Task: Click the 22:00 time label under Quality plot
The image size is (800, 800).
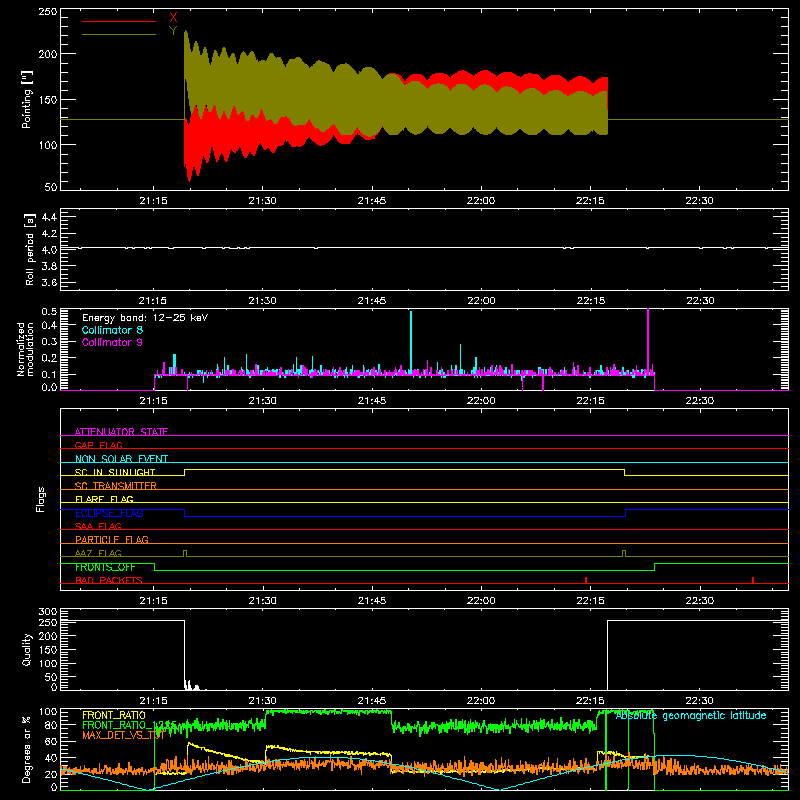Action: [x=481, y=701]
